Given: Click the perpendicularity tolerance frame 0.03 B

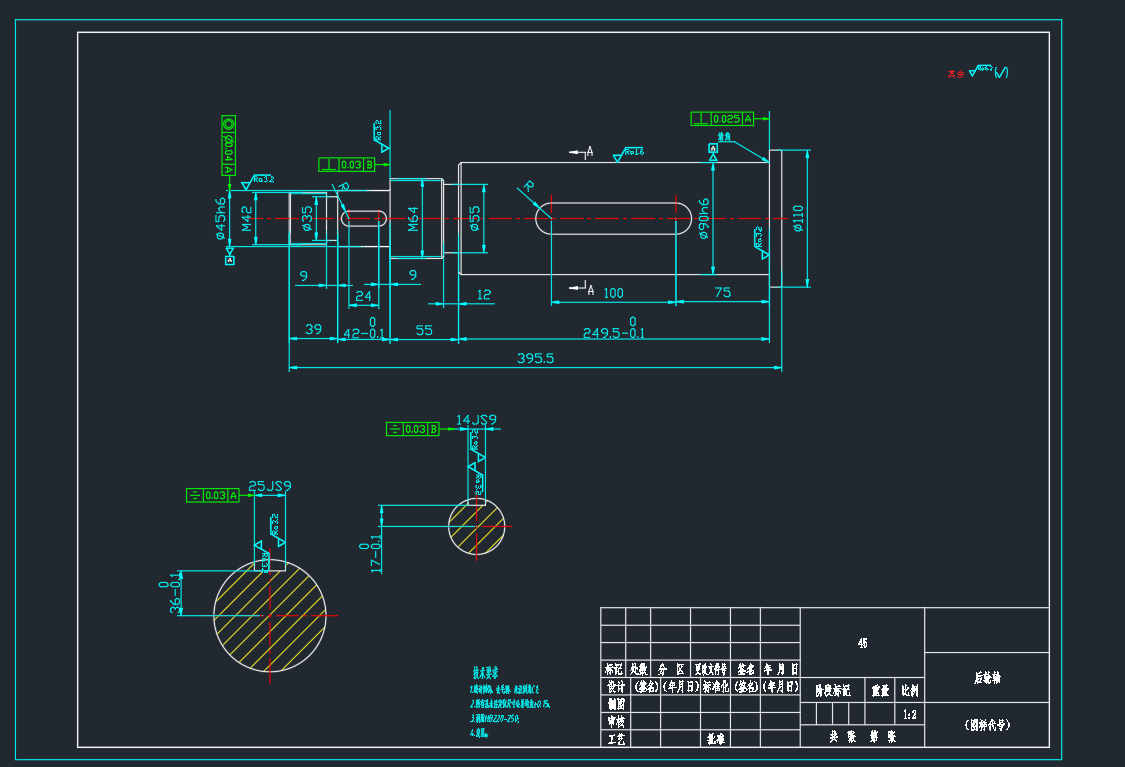Looking at the screenshot, I should coord(347,165).
